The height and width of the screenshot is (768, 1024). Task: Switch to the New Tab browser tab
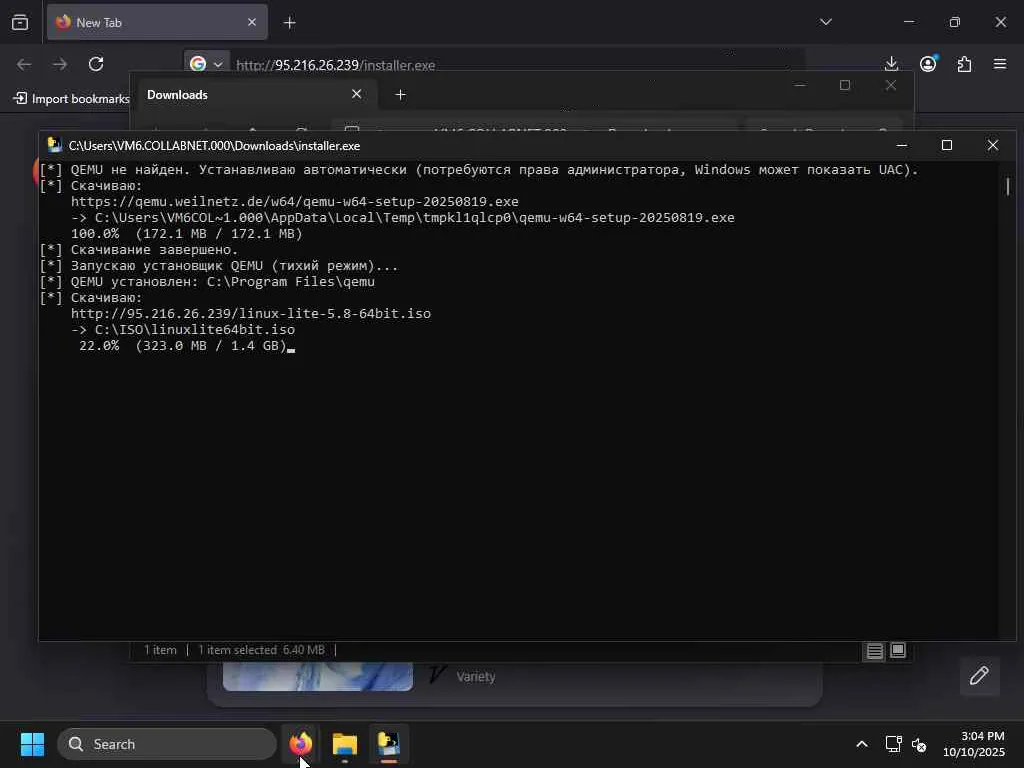[x=157, y=23]
